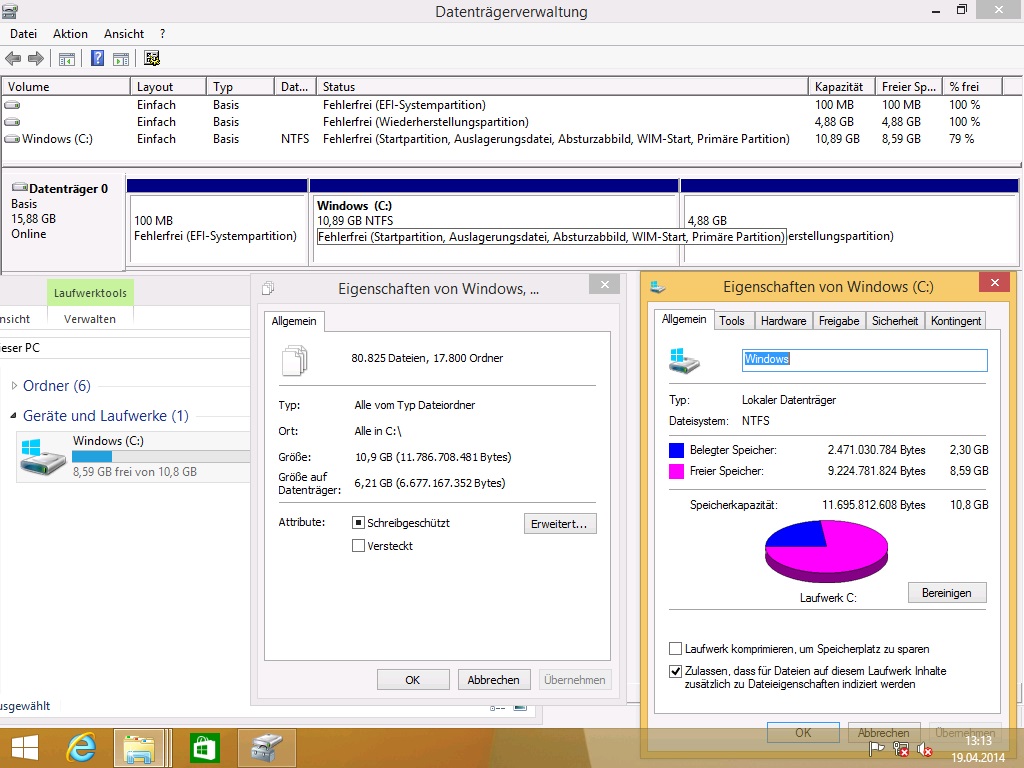
Task: Enable Laufwerk komprimieren checkbox
Action: click(675, 648)
